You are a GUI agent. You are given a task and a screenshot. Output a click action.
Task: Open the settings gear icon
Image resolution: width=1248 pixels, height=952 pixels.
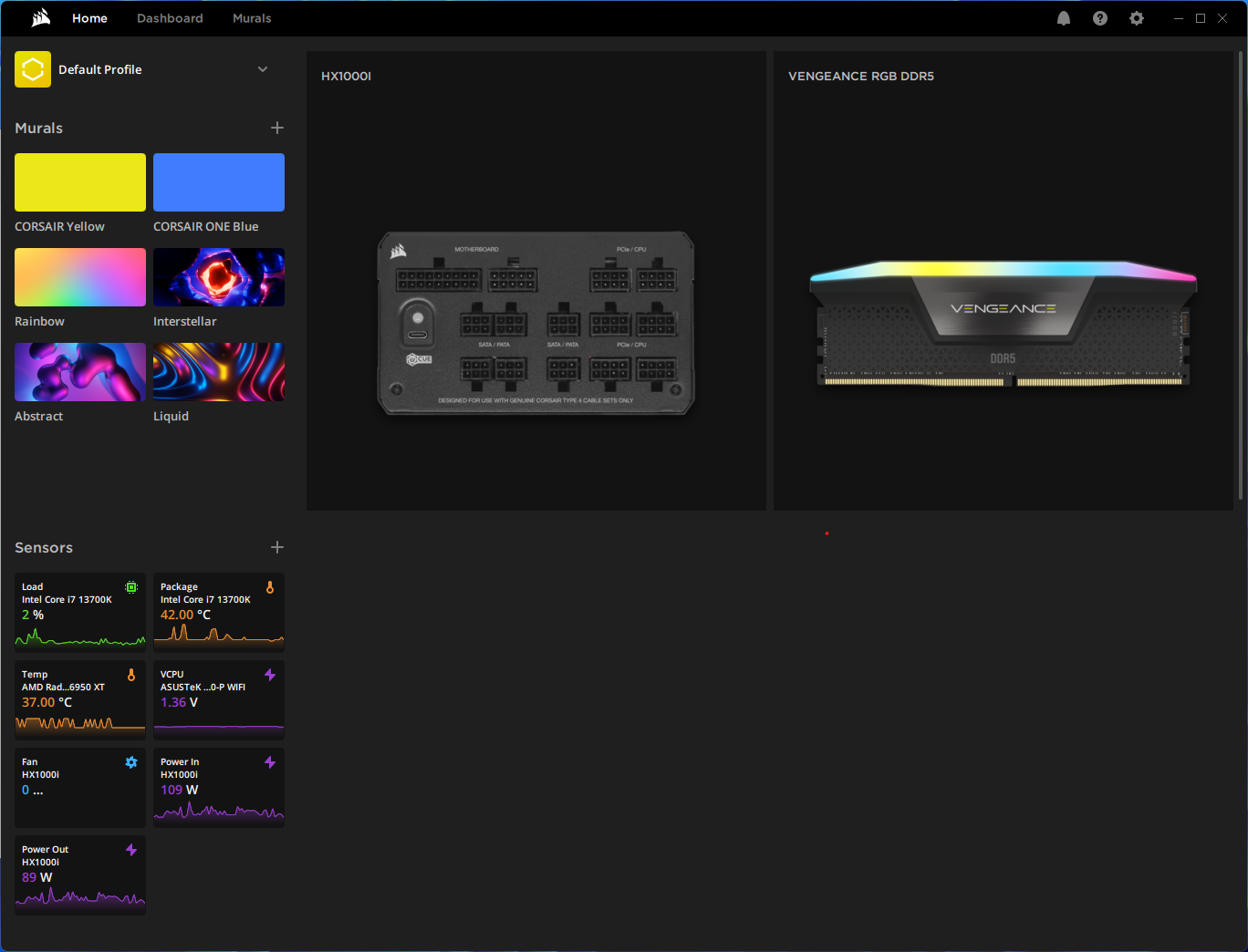click(1137, 18)
